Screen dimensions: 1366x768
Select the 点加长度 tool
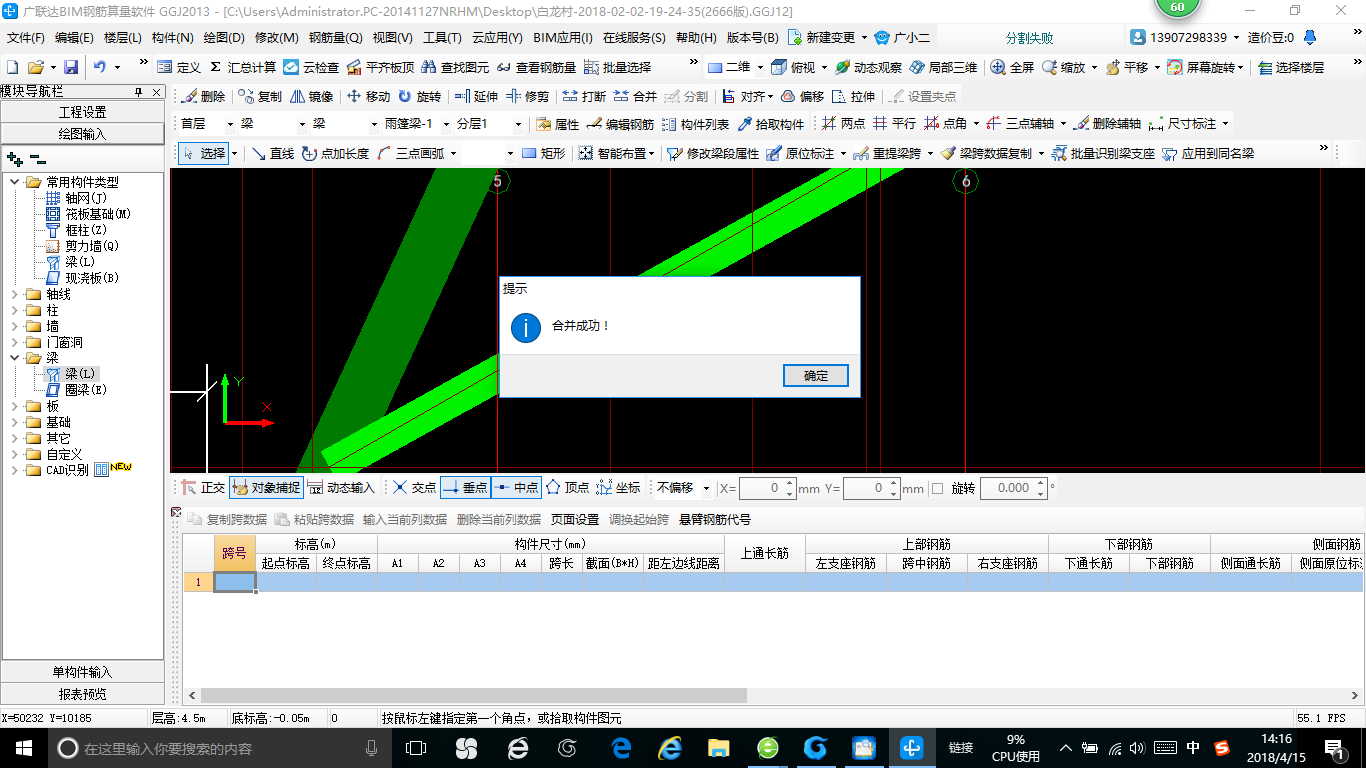tap(335, 154)
